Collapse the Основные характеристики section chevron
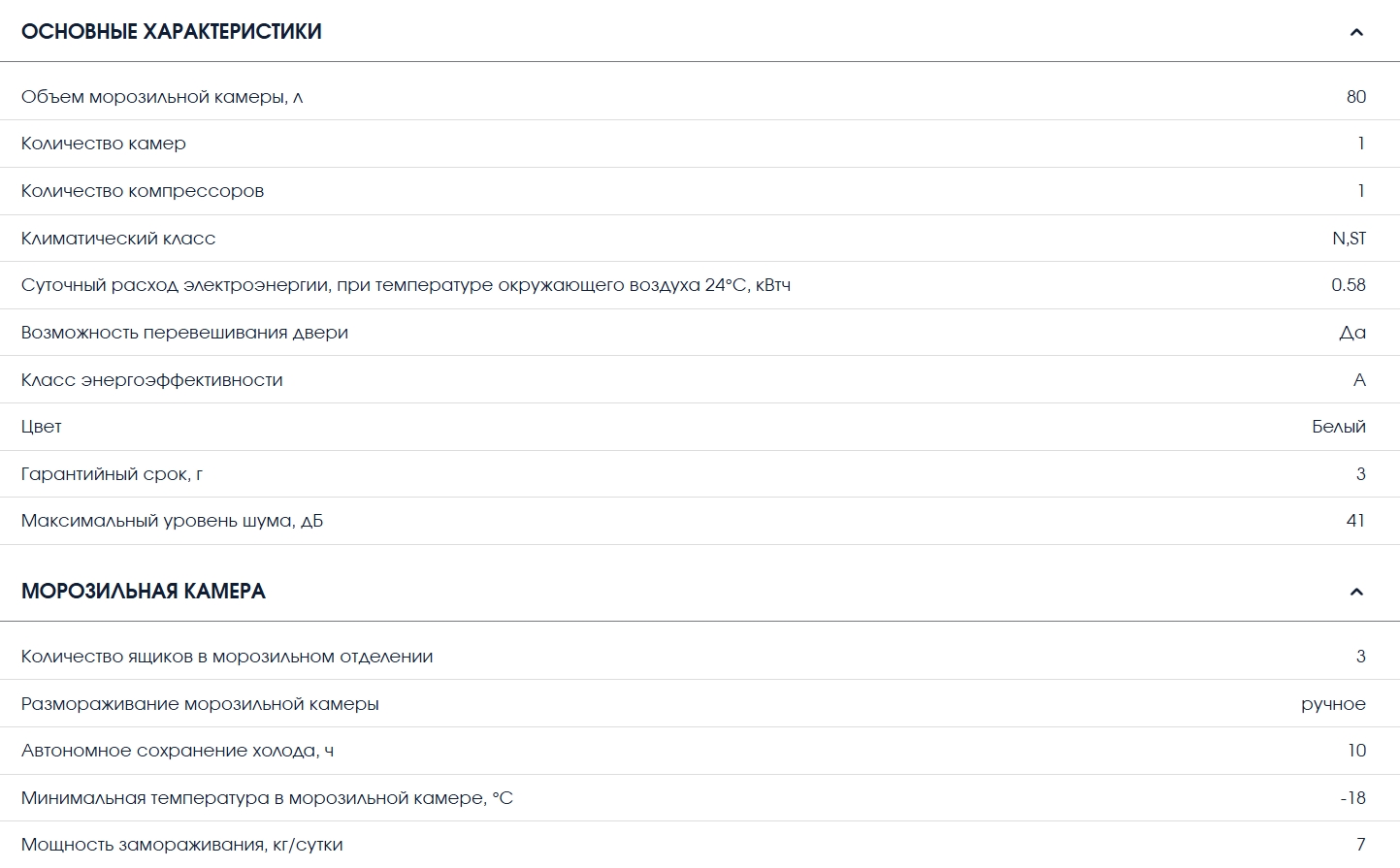Viewport: 1400px width, 868px height. (x=1356, y=32)
